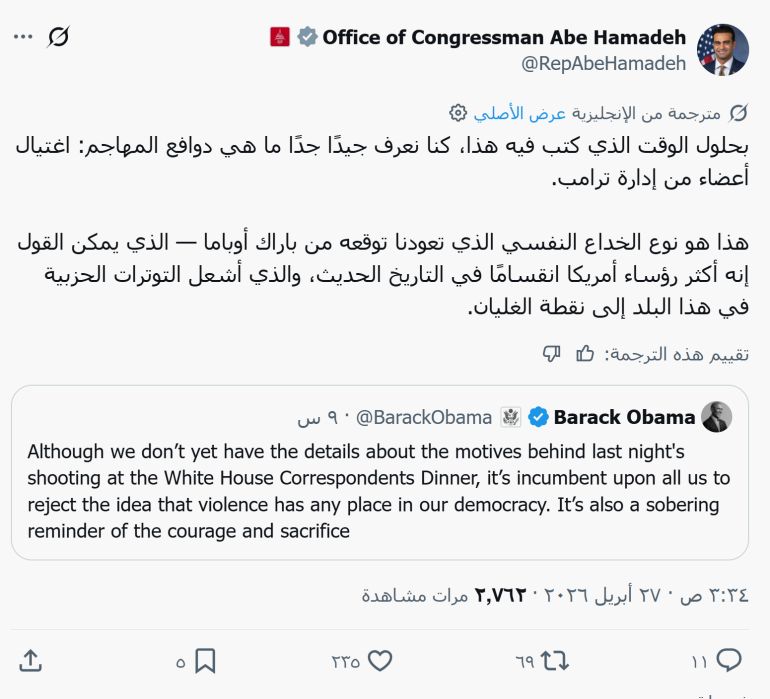Open the repost menu

pyautogui.click(x=553, y=660)
